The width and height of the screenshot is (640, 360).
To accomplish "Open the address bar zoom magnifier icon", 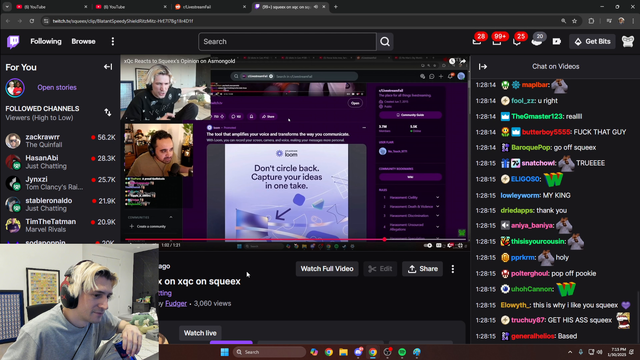I will tap(563, 21).
